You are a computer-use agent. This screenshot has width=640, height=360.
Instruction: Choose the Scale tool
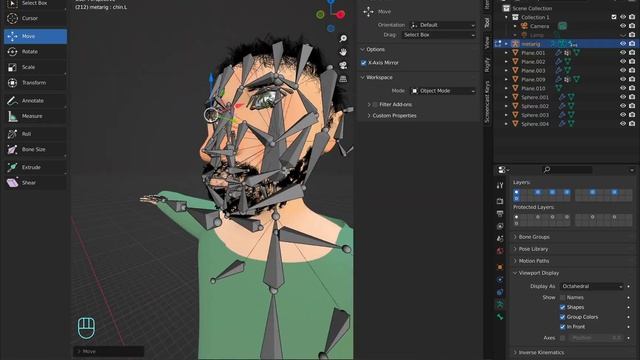coord(35,67)
